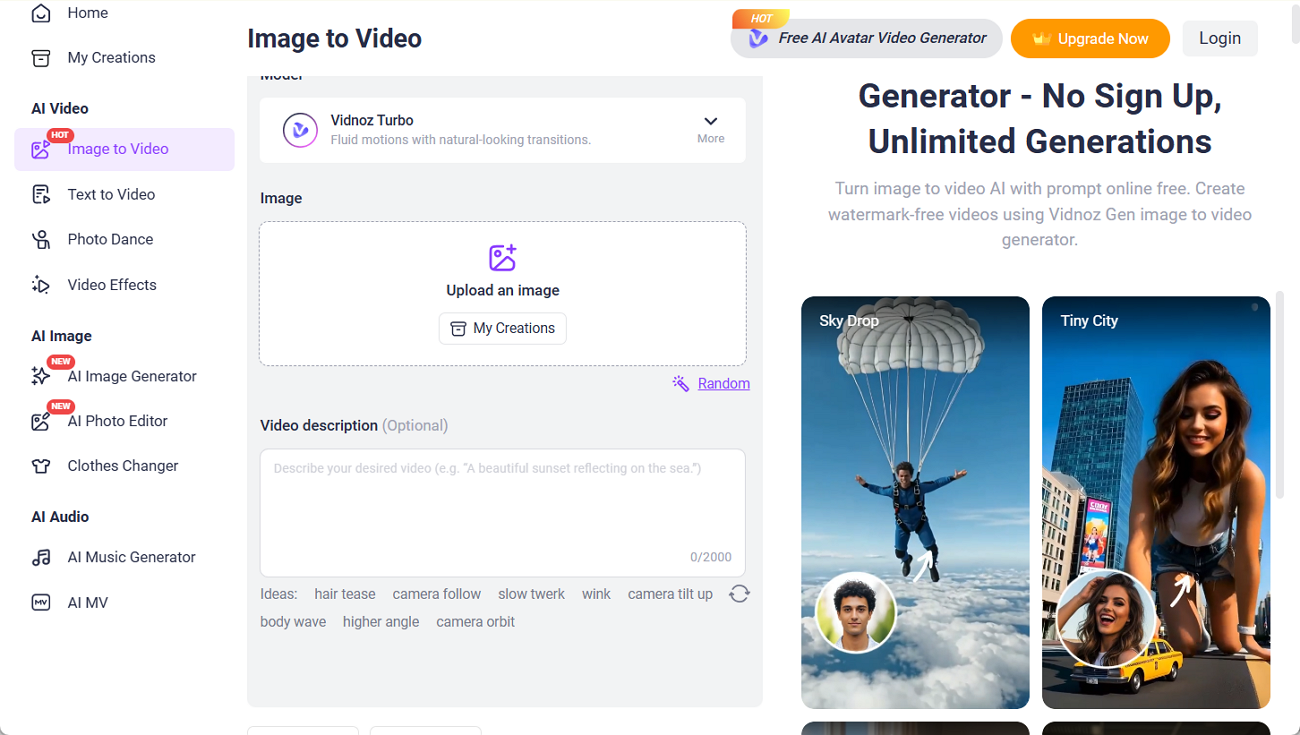Insert the 'hair tease' idea
This screenshot has height=735, width=1300.
(x=345, y=594)
